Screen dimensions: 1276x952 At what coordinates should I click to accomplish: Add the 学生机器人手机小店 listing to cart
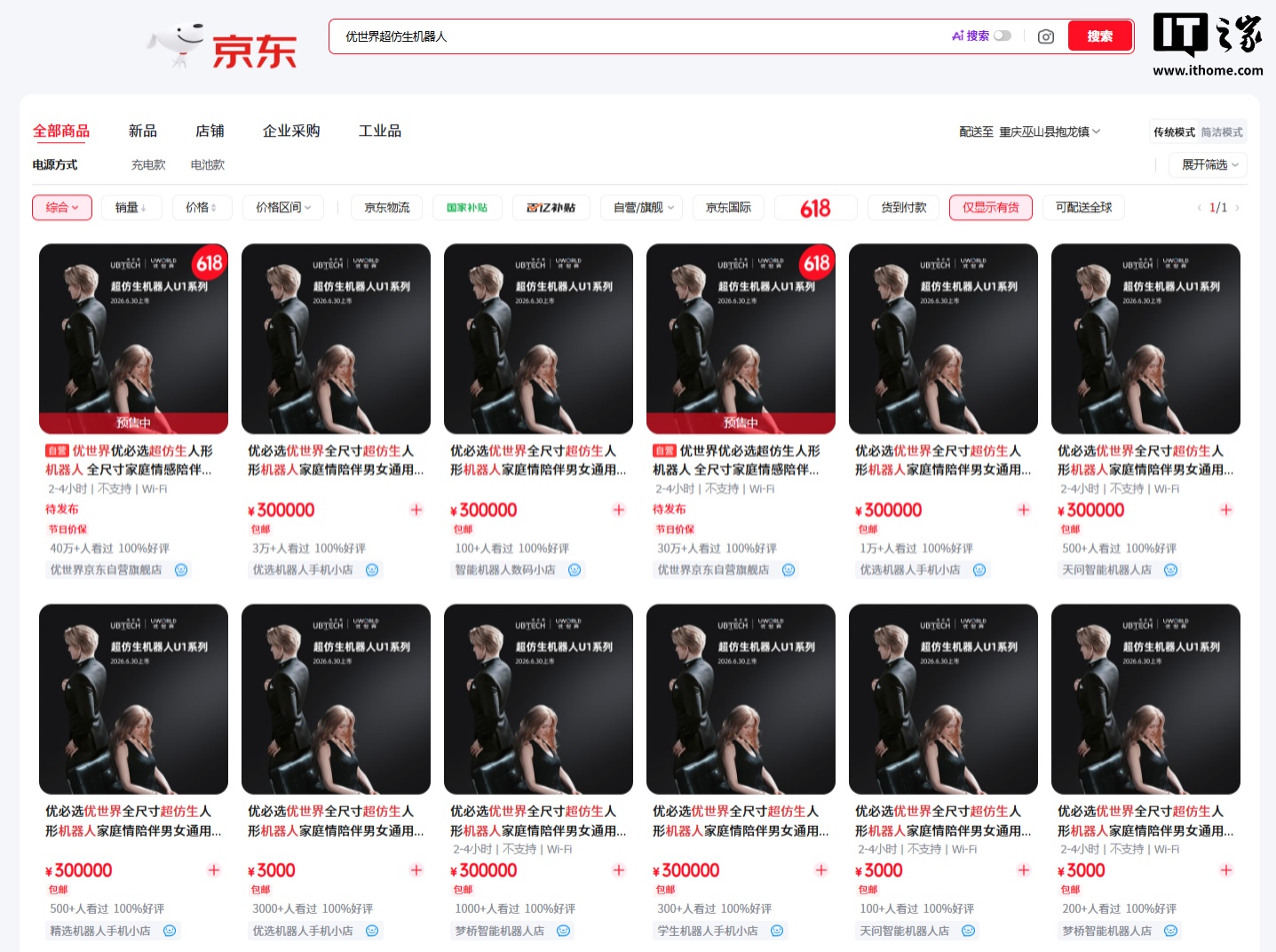[x=821, y=870]
